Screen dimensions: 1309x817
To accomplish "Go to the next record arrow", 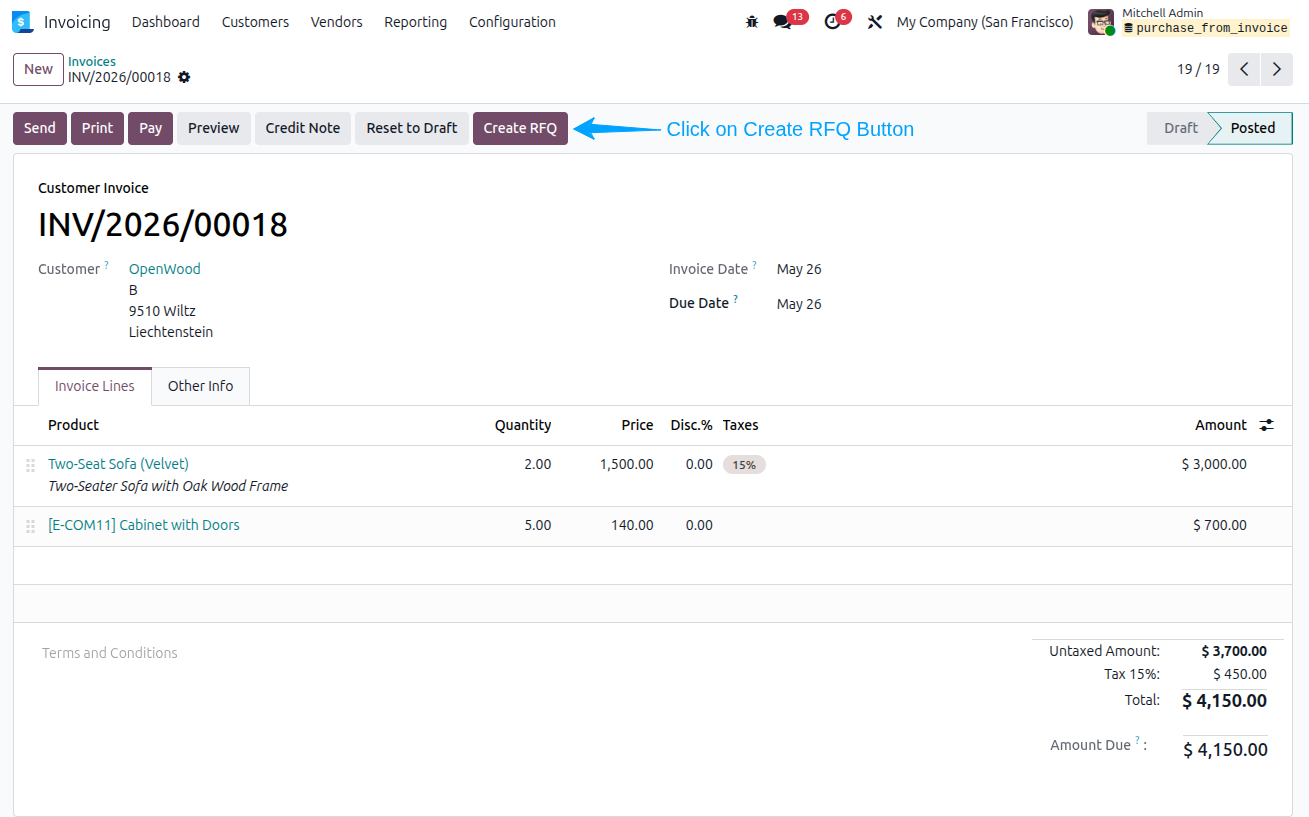I will point(1277,69).
